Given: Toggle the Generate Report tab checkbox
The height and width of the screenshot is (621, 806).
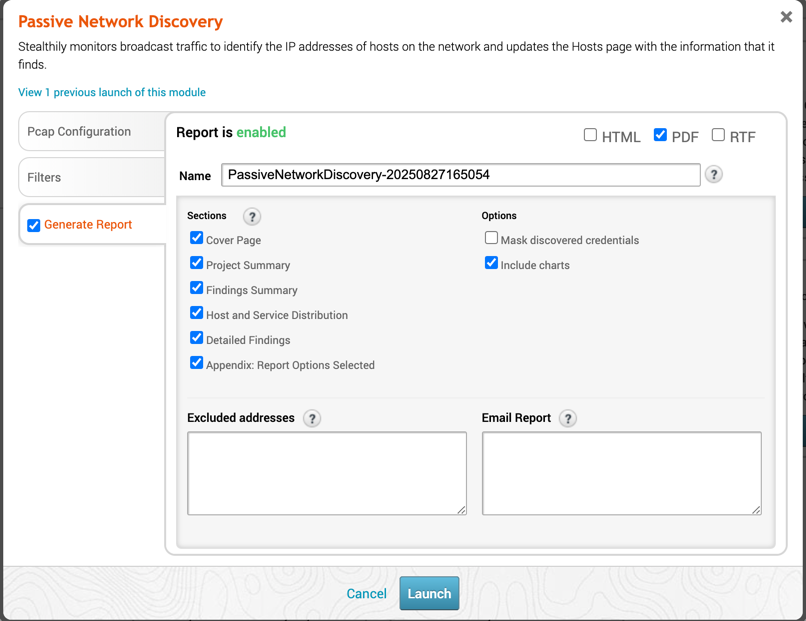Looking at the screenshot, I should pos(33,225).
